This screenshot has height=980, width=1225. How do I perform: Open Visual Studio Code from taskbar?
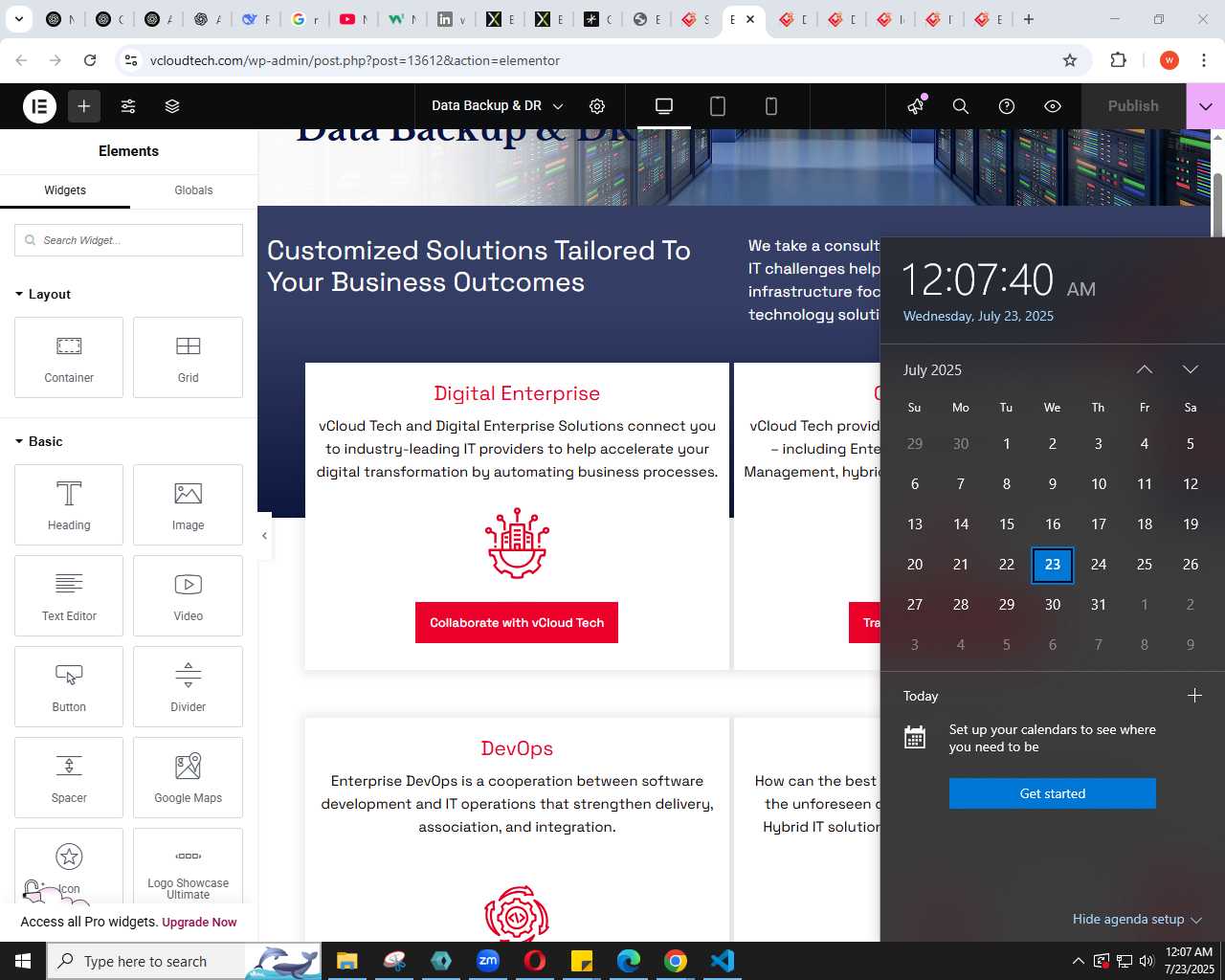723,961
